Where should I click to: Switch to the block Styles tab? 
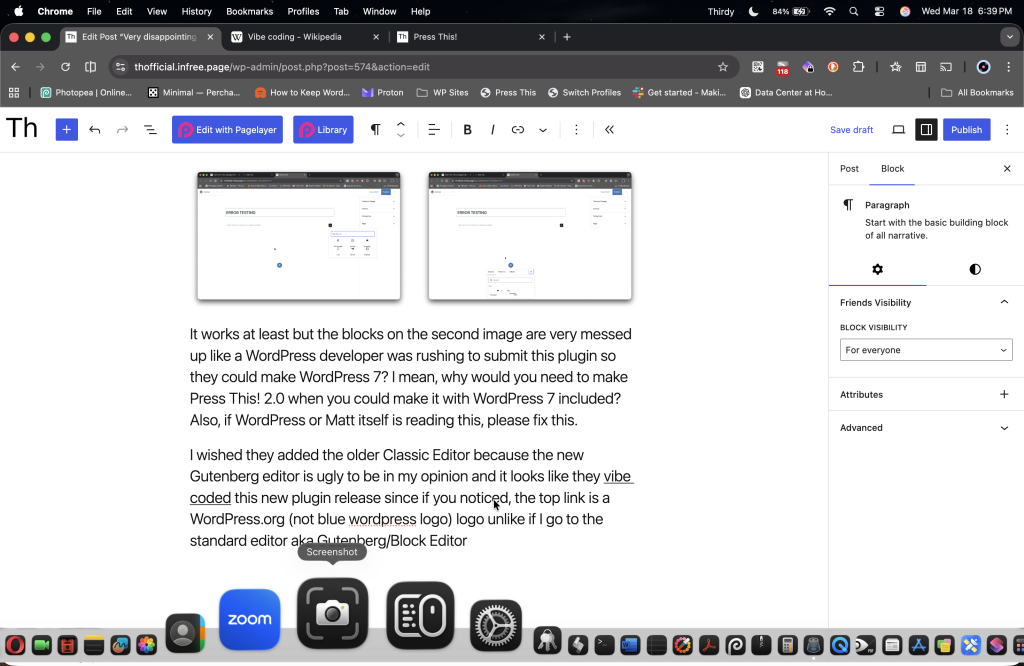click(975, 269)
